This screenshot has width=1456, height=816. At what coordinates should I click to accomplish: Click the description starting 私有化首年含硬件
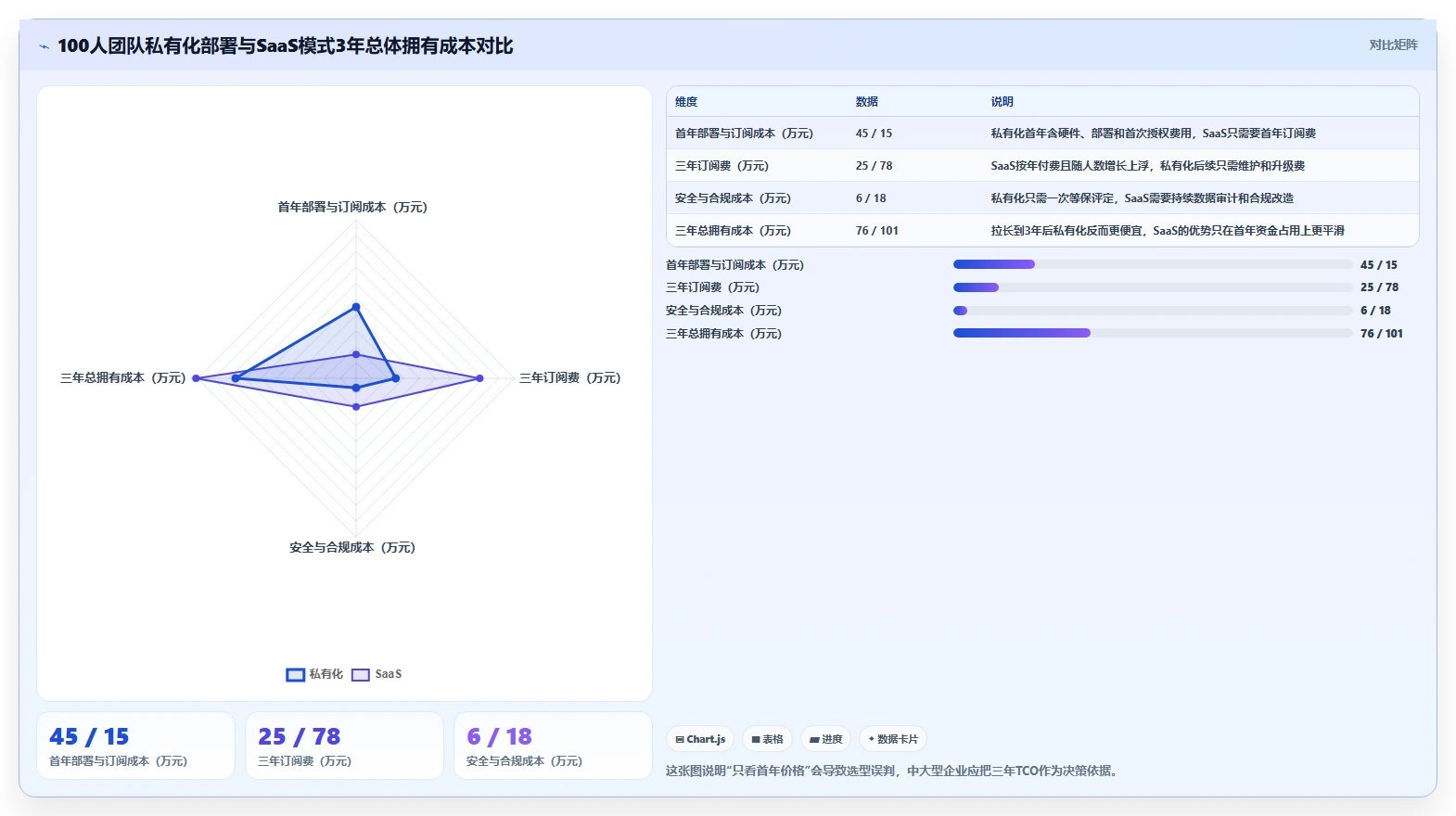coord(1154,134)
